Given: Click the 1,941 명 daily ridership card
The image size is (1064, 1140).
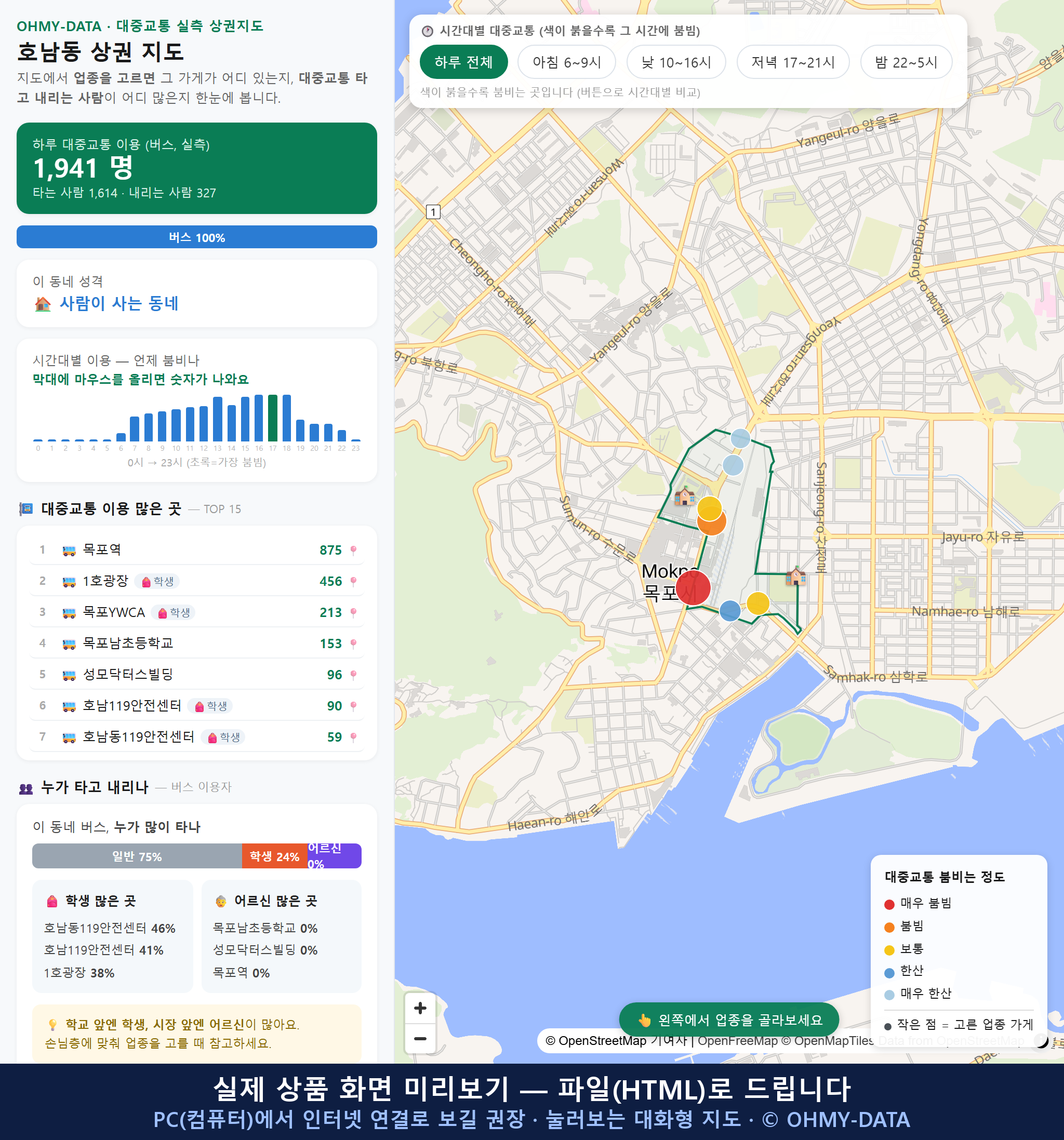Looking at the screenshot, I should 197,168.
